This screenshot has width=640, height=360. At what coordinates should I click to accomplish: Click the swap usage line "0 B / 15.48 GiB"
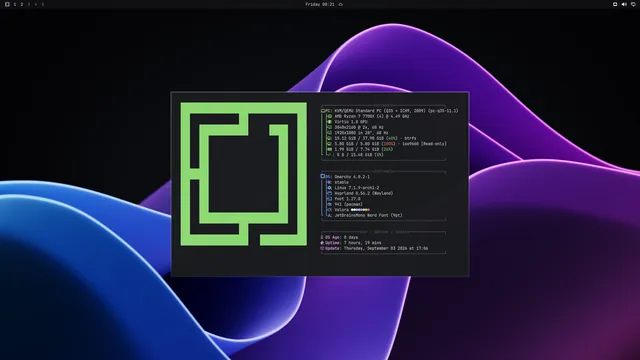[x=360, y=155]
